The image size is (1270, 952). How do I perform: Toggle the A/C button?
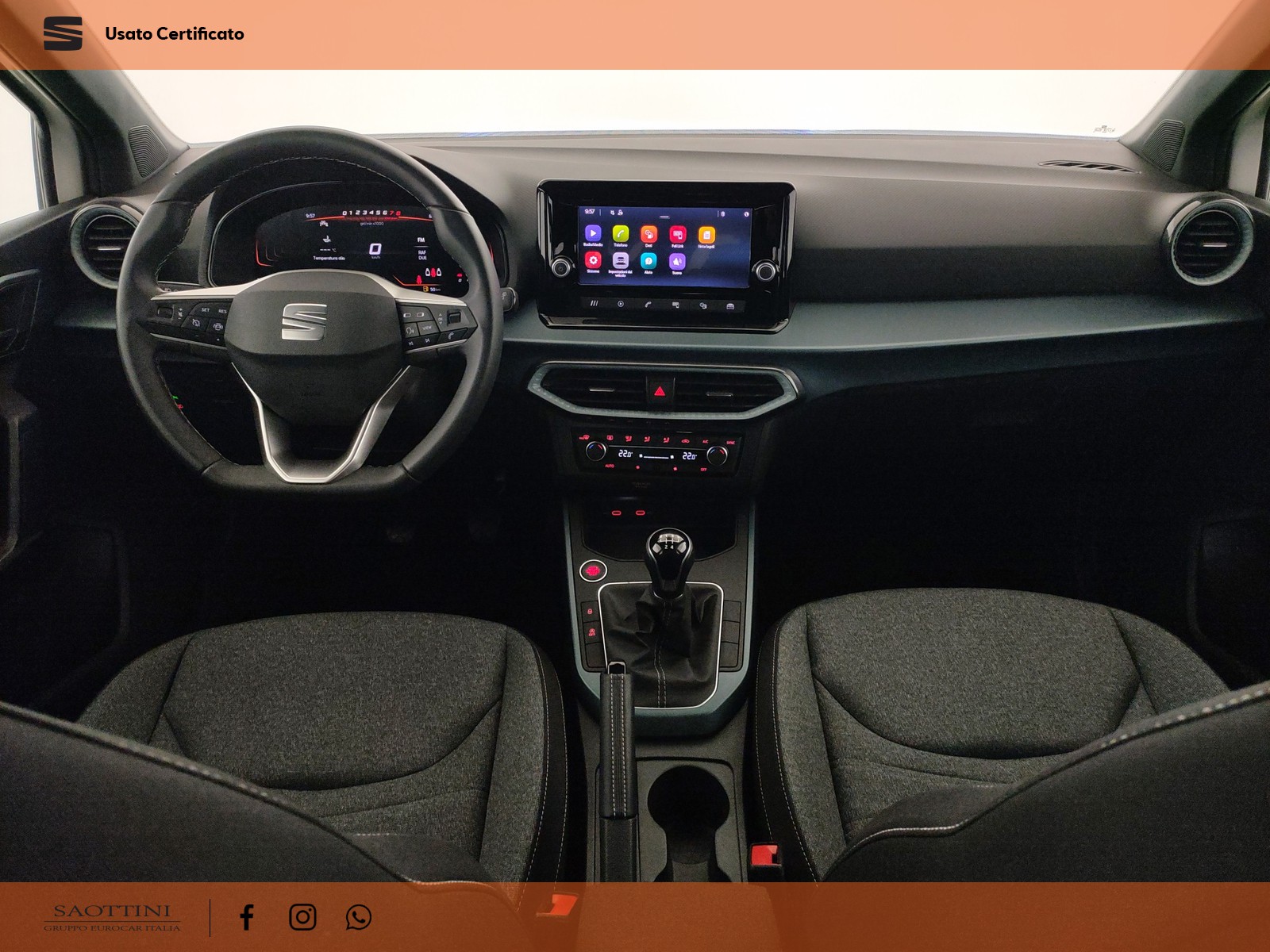pos(705,441)
